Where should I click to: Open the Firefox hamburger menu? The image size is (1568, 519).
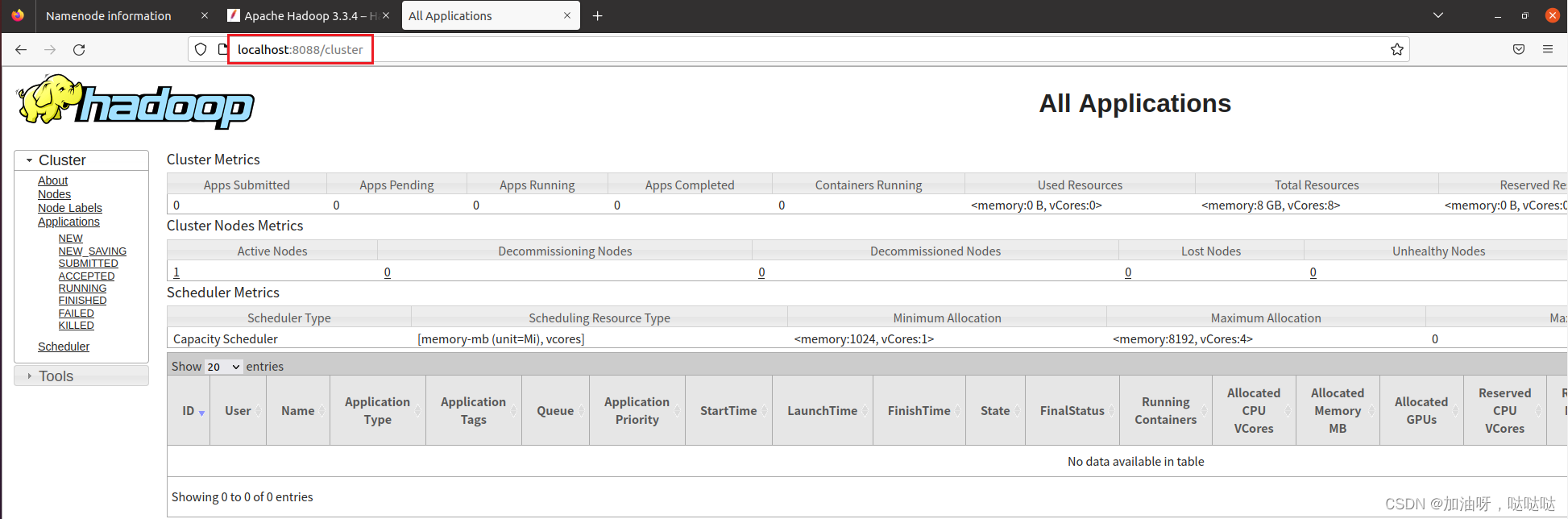click(1548, 50)
